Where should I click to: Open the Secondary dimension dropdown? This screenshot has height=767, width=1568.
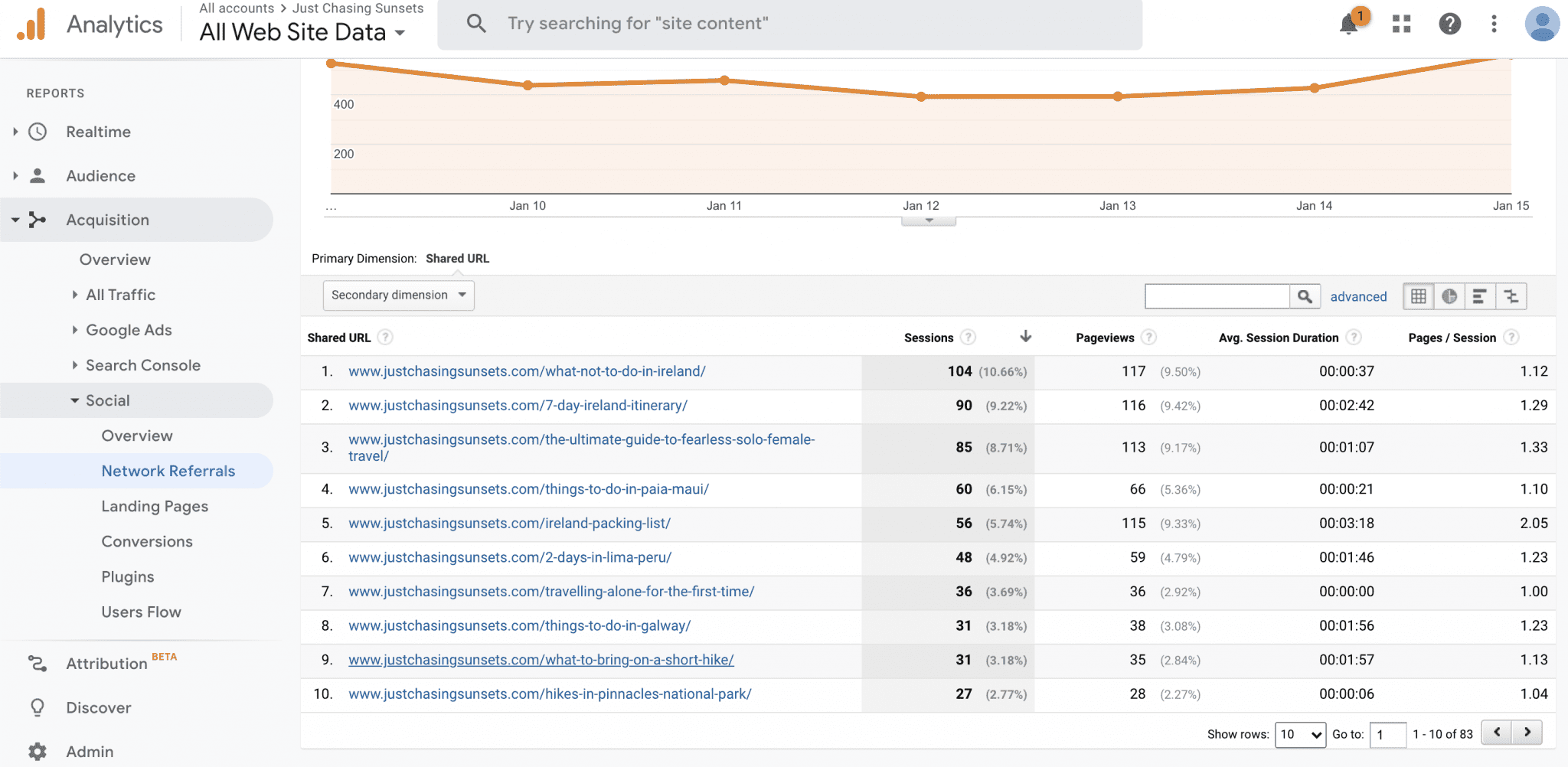pyautogui.click(x=397, y=295)
